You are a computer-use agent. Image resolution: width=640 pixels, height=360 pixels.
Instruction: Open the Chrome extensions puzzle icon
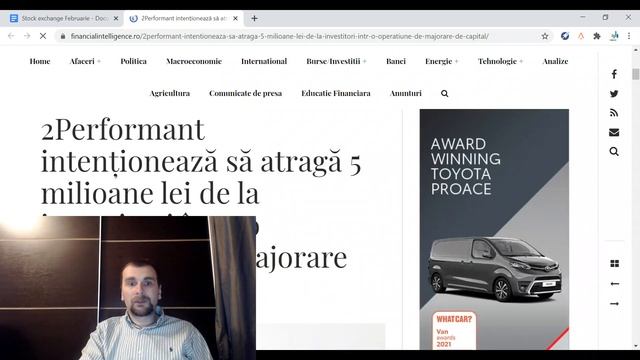coord(597,36)
